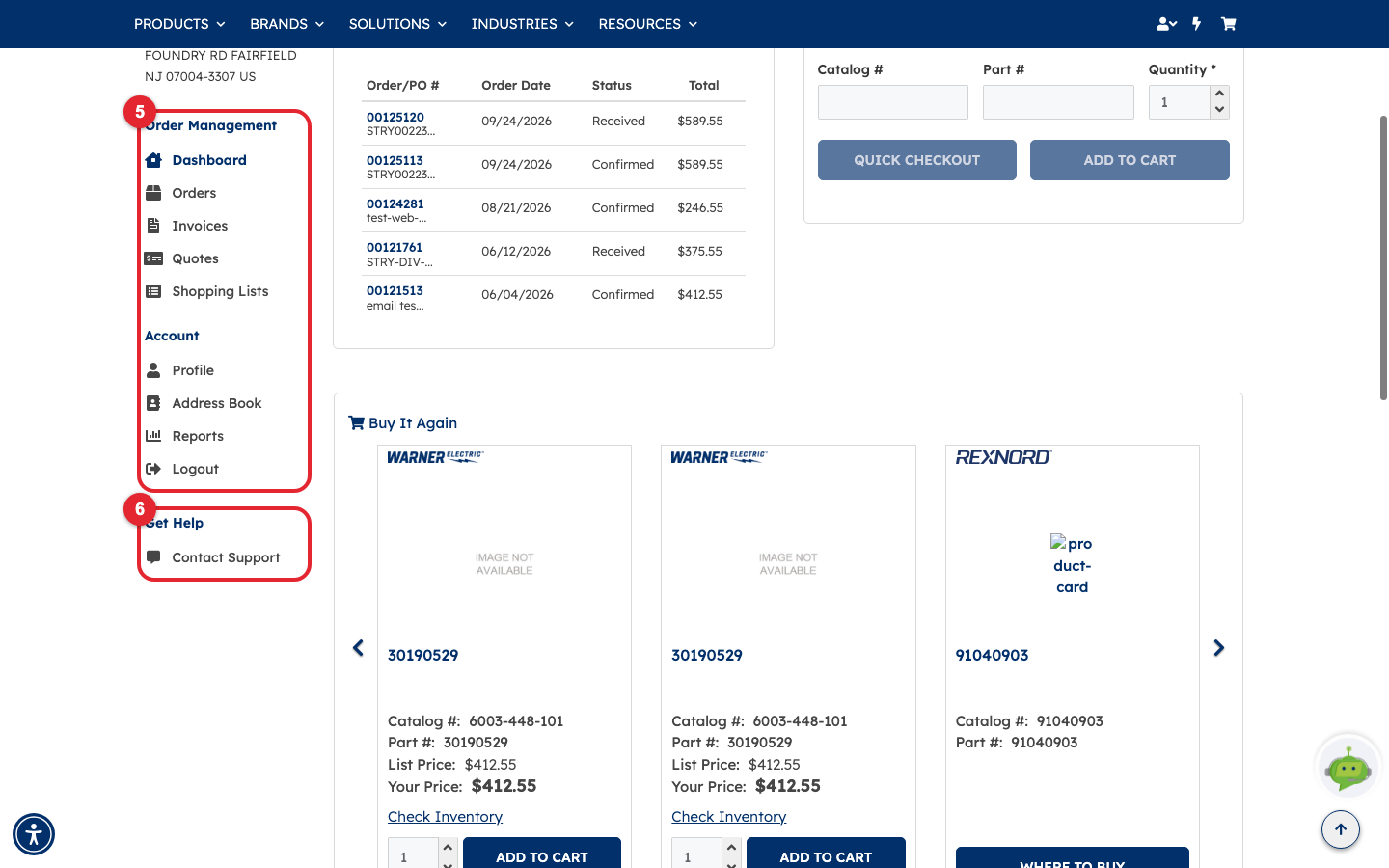Show next Buy It Again products
The width and height of the screenshot is (1389, 868).
(1219, 648)
